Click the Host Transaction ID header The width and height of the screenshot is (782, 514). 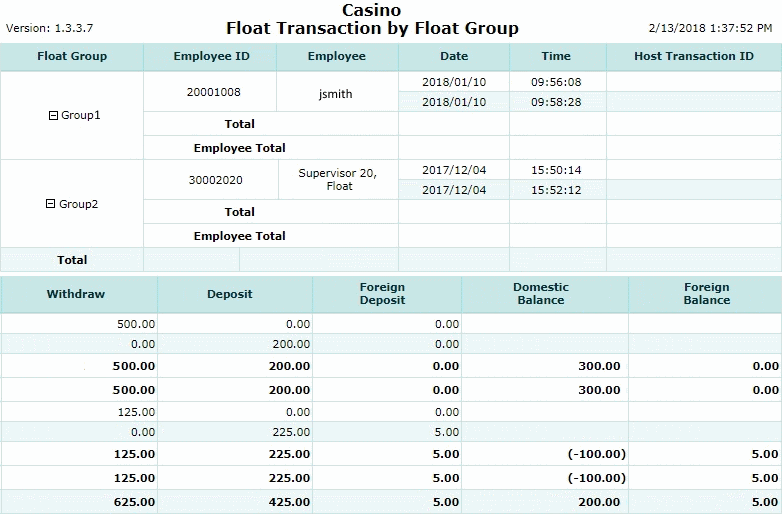click(x=693, y=56)
